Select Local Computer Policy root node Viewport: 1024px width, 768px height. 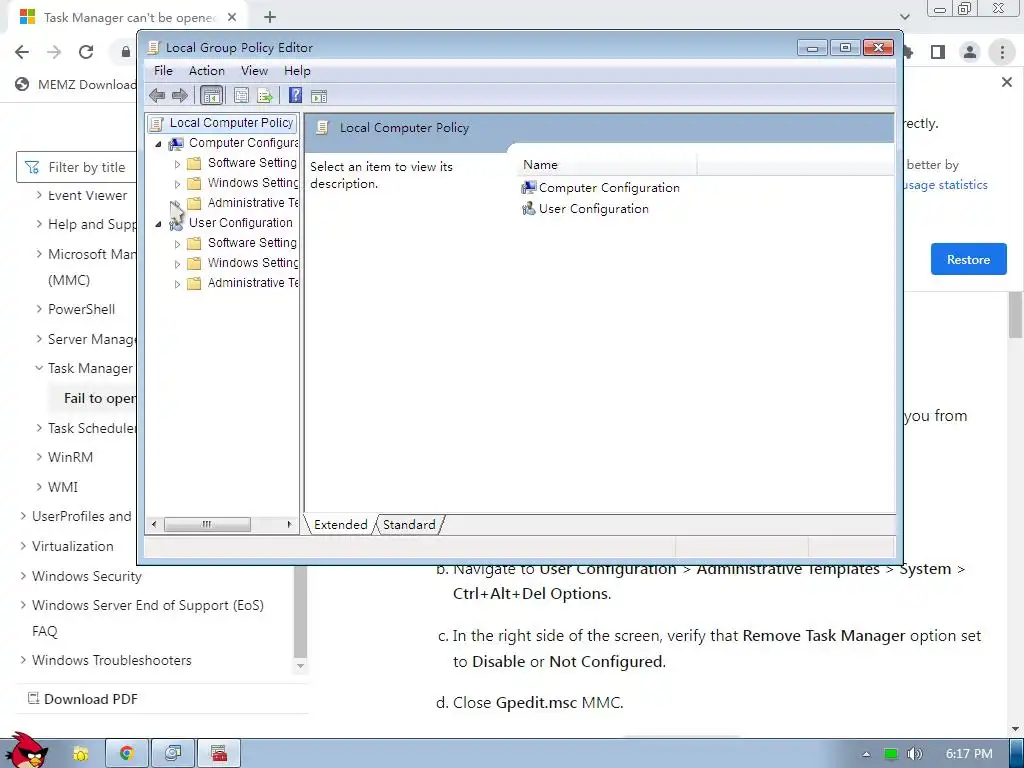(x=231, y=123)
